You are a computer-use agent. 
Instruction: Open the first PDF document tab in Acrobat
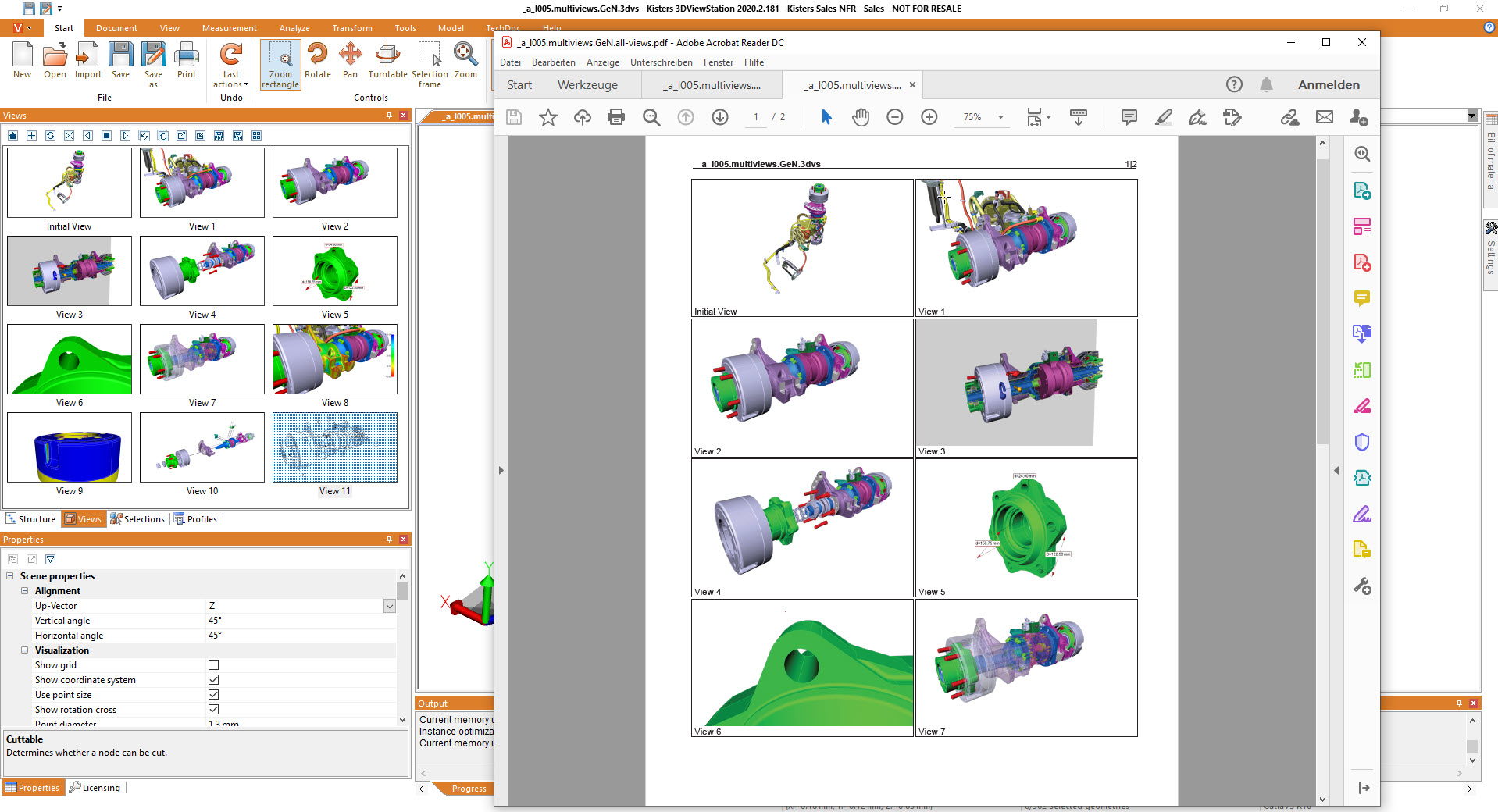pyautogui.click(x=712, y=85)
